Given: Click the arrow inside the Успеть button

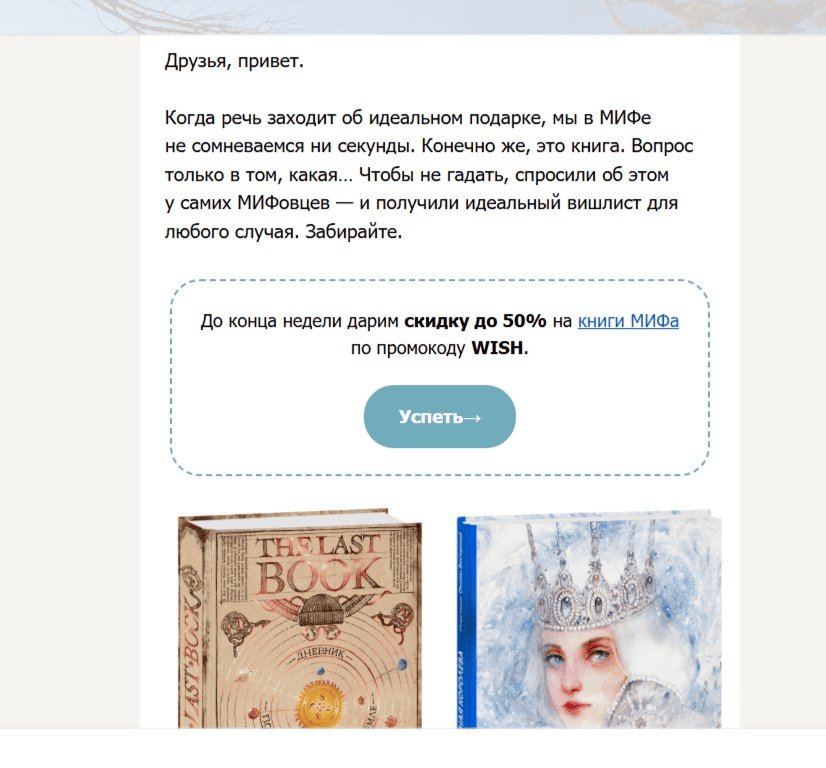Looking at the screenshot, I should click(x=472, y=418).
